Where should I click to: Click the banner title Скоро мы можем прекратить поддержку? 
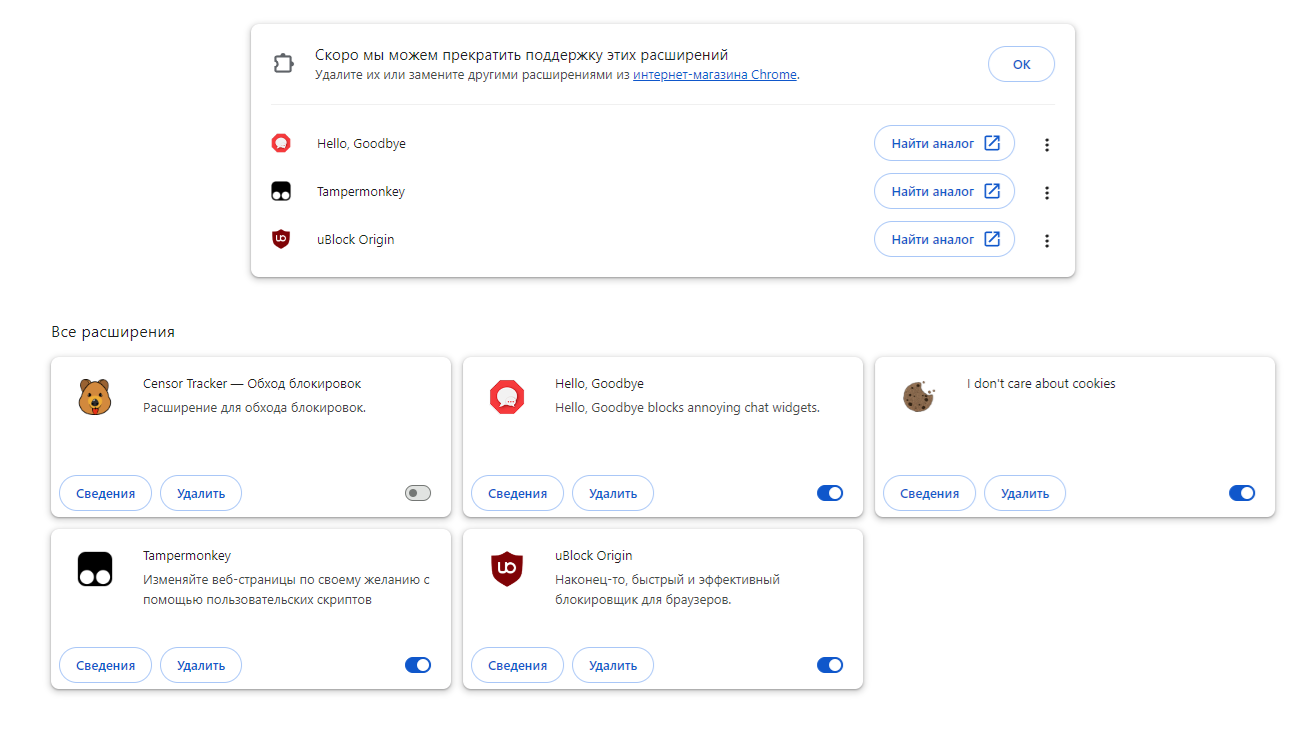pyautogui.click(x=521, y=55)
